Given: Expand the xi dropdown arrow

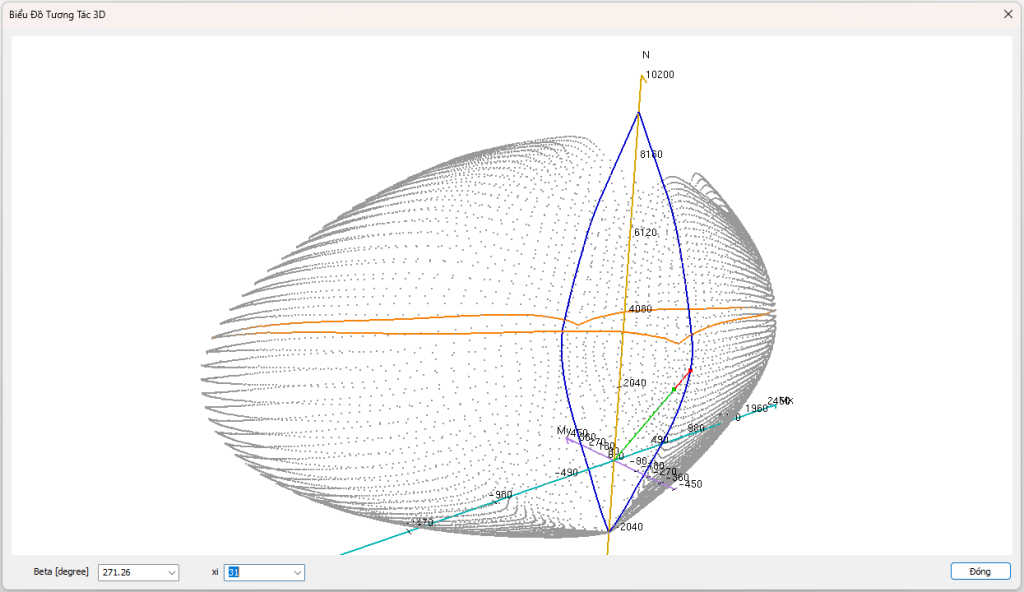Looking at the screenshot, I should click(297, 572).
